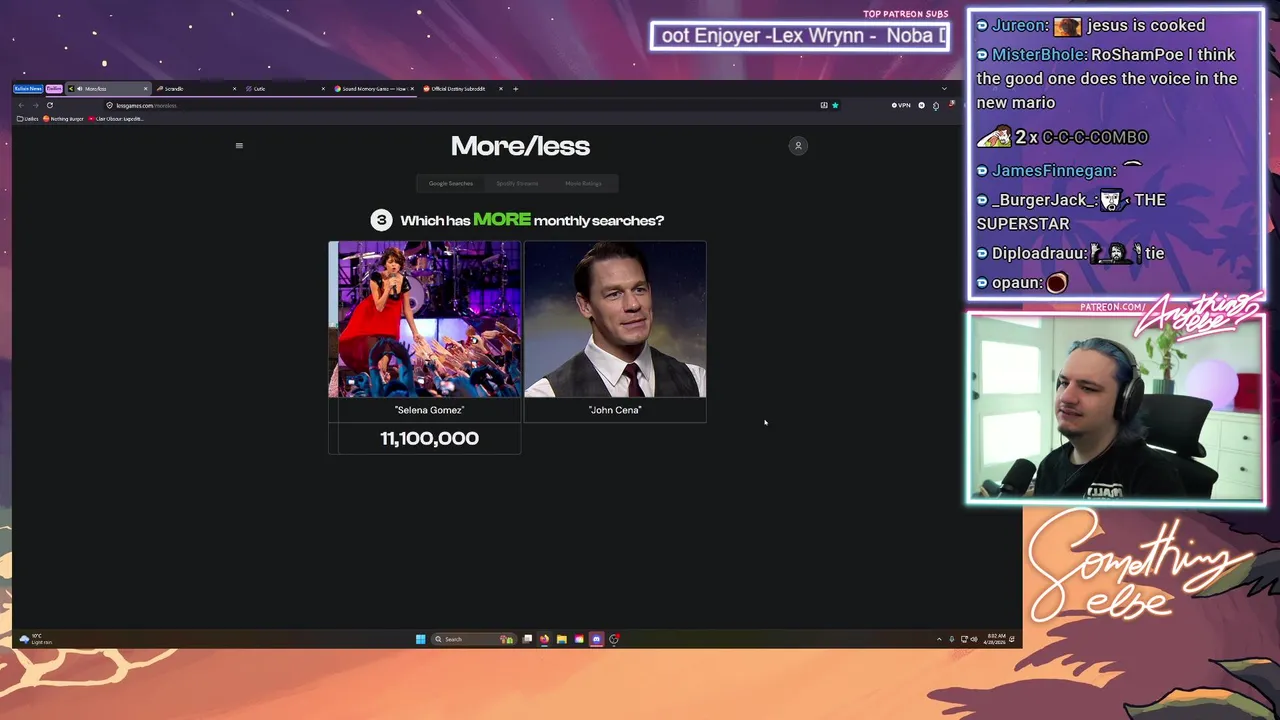Image resolution: width=1280 pixels, height=720 pixels.
Task: Click the Dailies pinned tab group
Action: point(54,89)
